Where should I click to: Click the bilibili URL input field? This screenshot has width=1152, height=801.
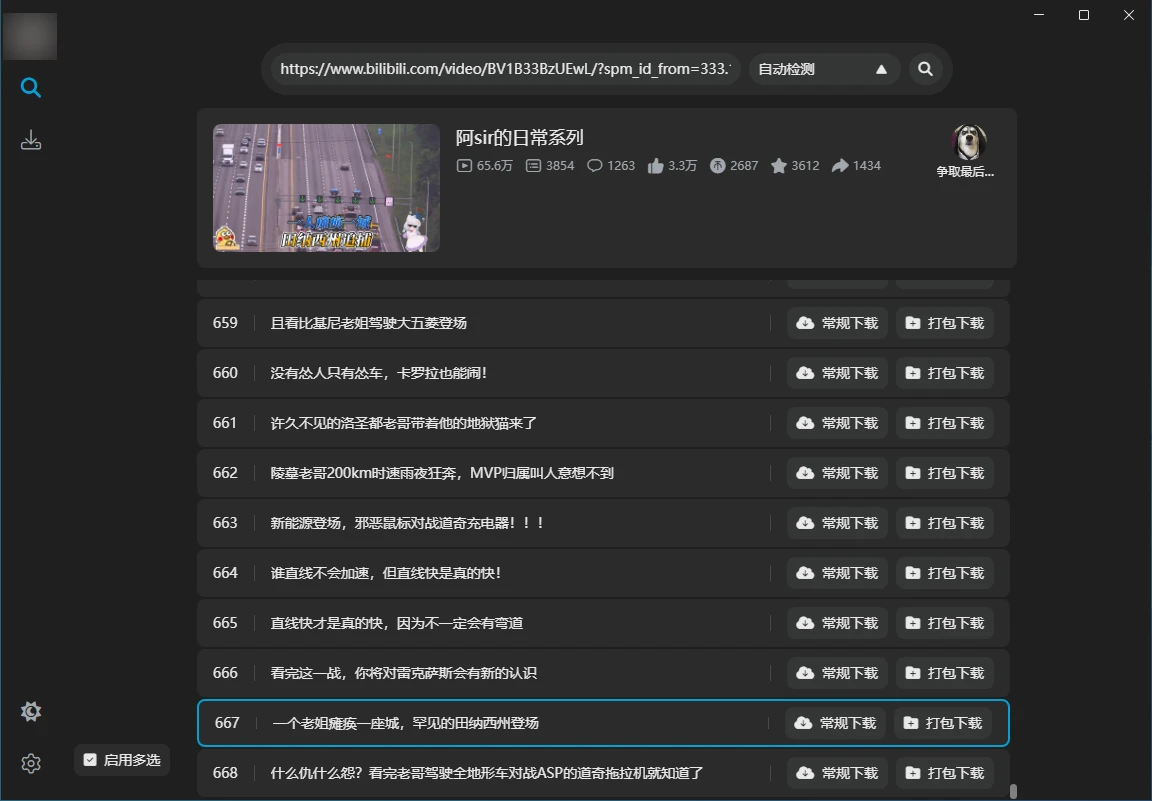tap(505, 69)
